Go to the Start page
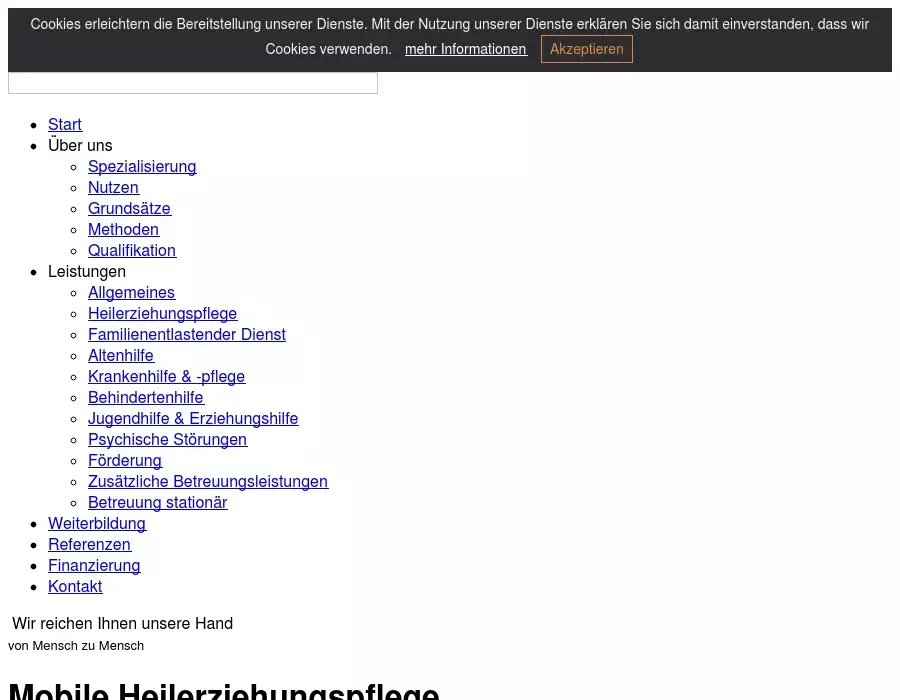900x700 pixels. click(x=65, y=124)
